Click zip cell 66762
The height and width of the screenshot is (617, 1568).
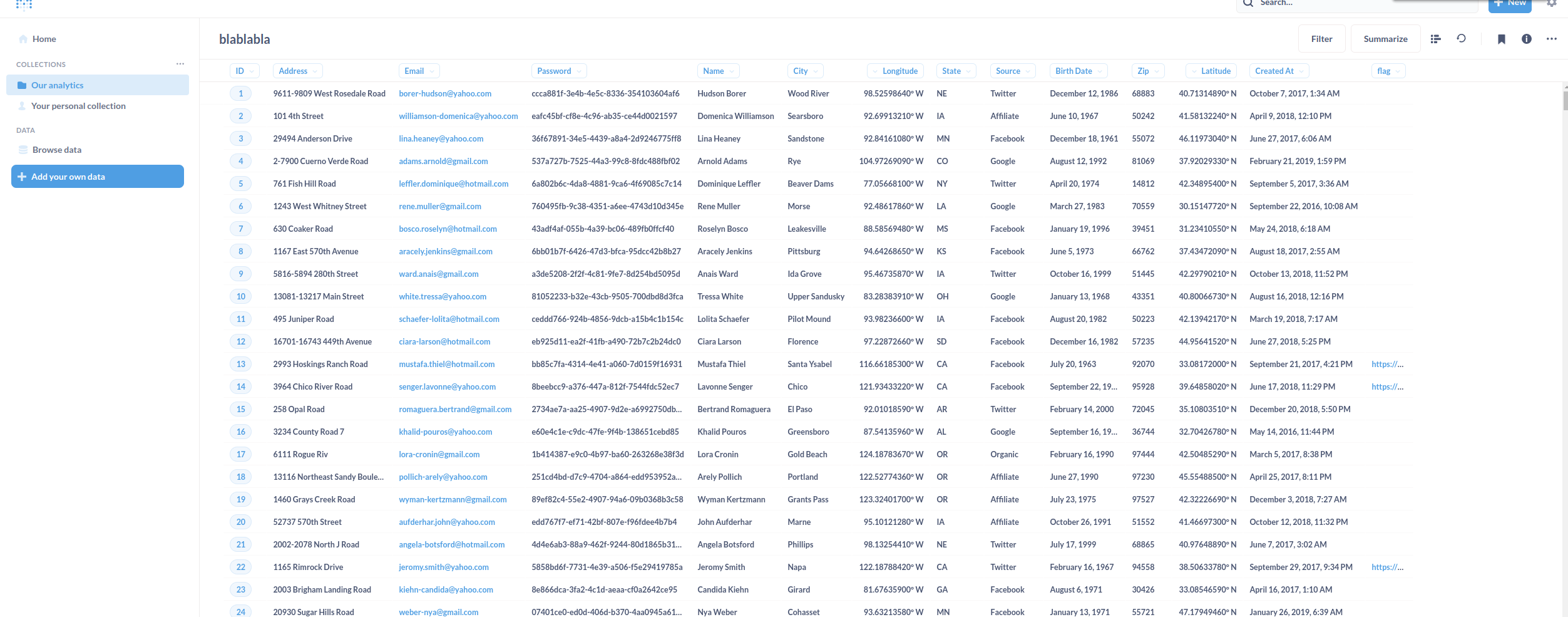(1143, 251)
